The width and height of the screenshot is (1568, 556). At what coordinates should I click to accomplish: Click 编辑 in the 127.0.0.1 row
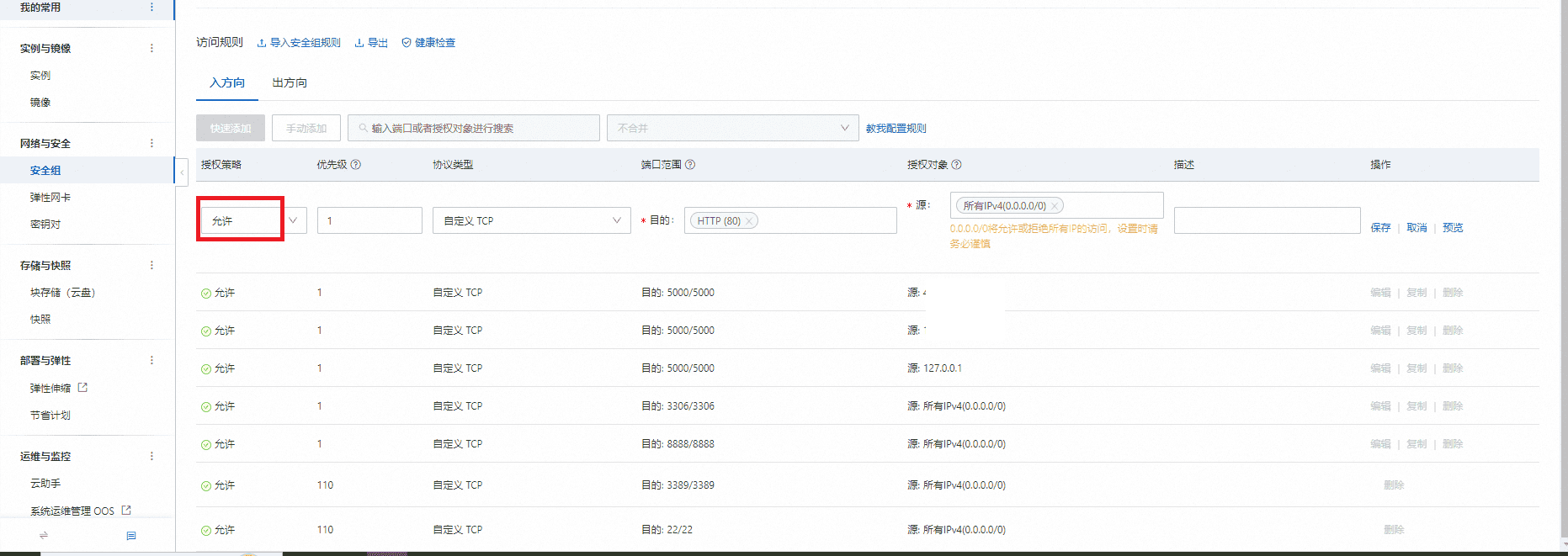point(1380,368)
